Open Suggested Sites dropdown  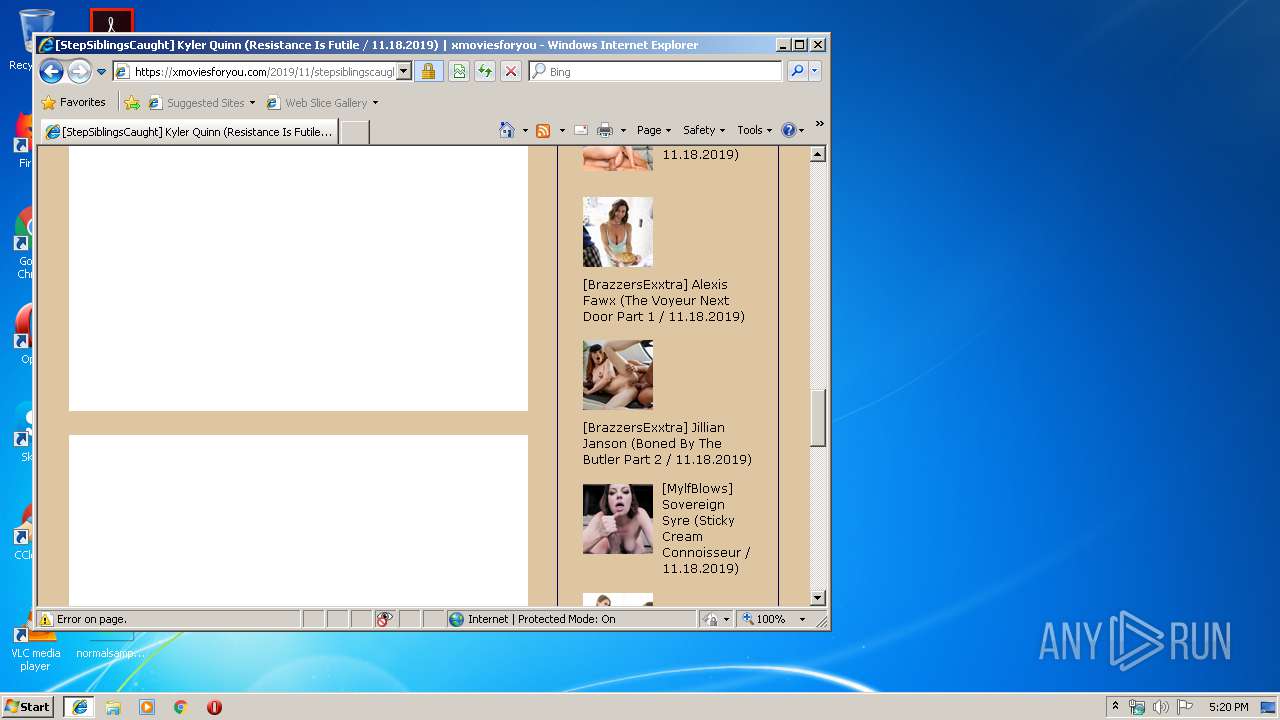click(x=202, y=102)
